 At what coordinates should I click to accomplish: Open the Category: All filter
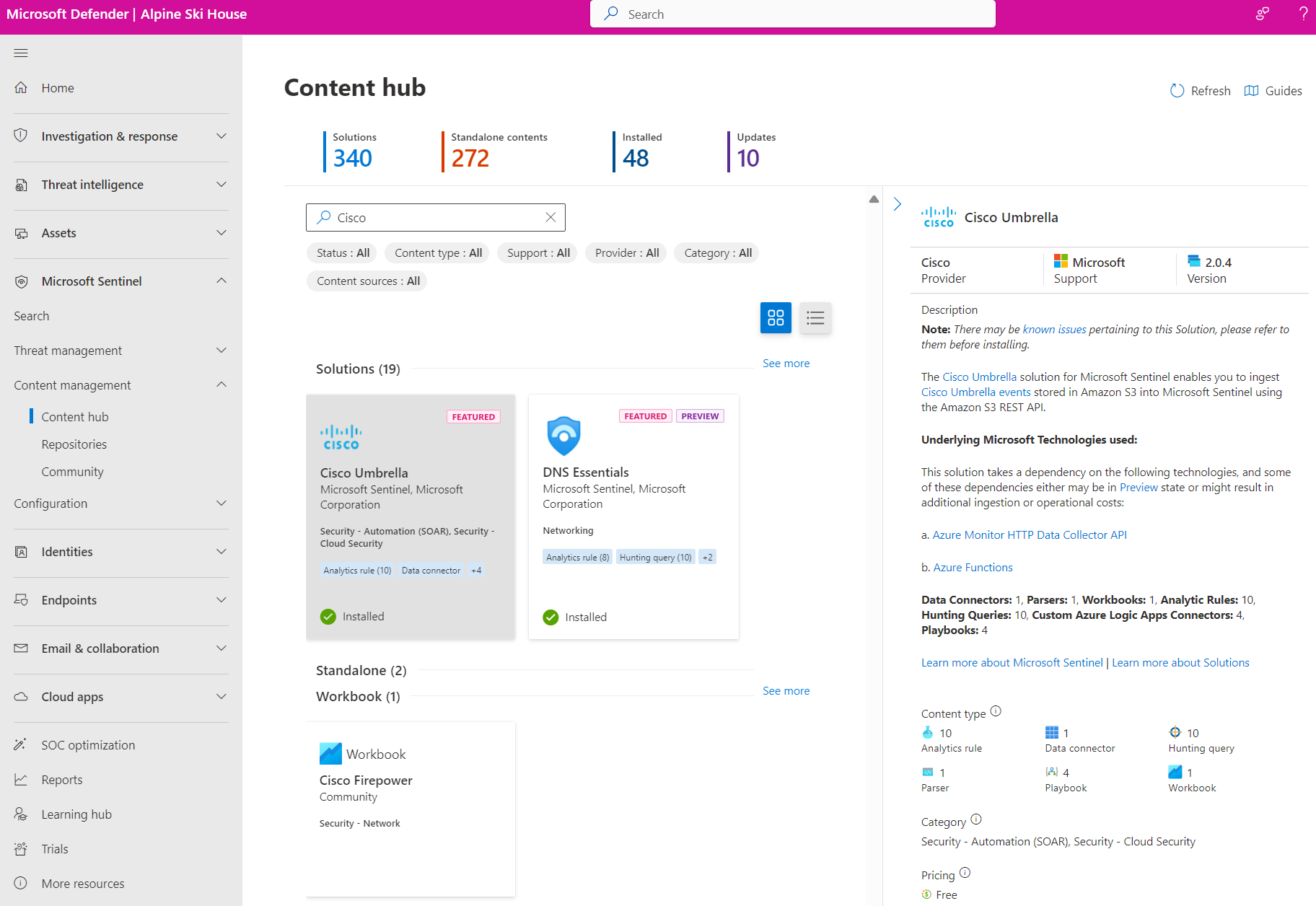pyautogui.click(x=718, y=253)
